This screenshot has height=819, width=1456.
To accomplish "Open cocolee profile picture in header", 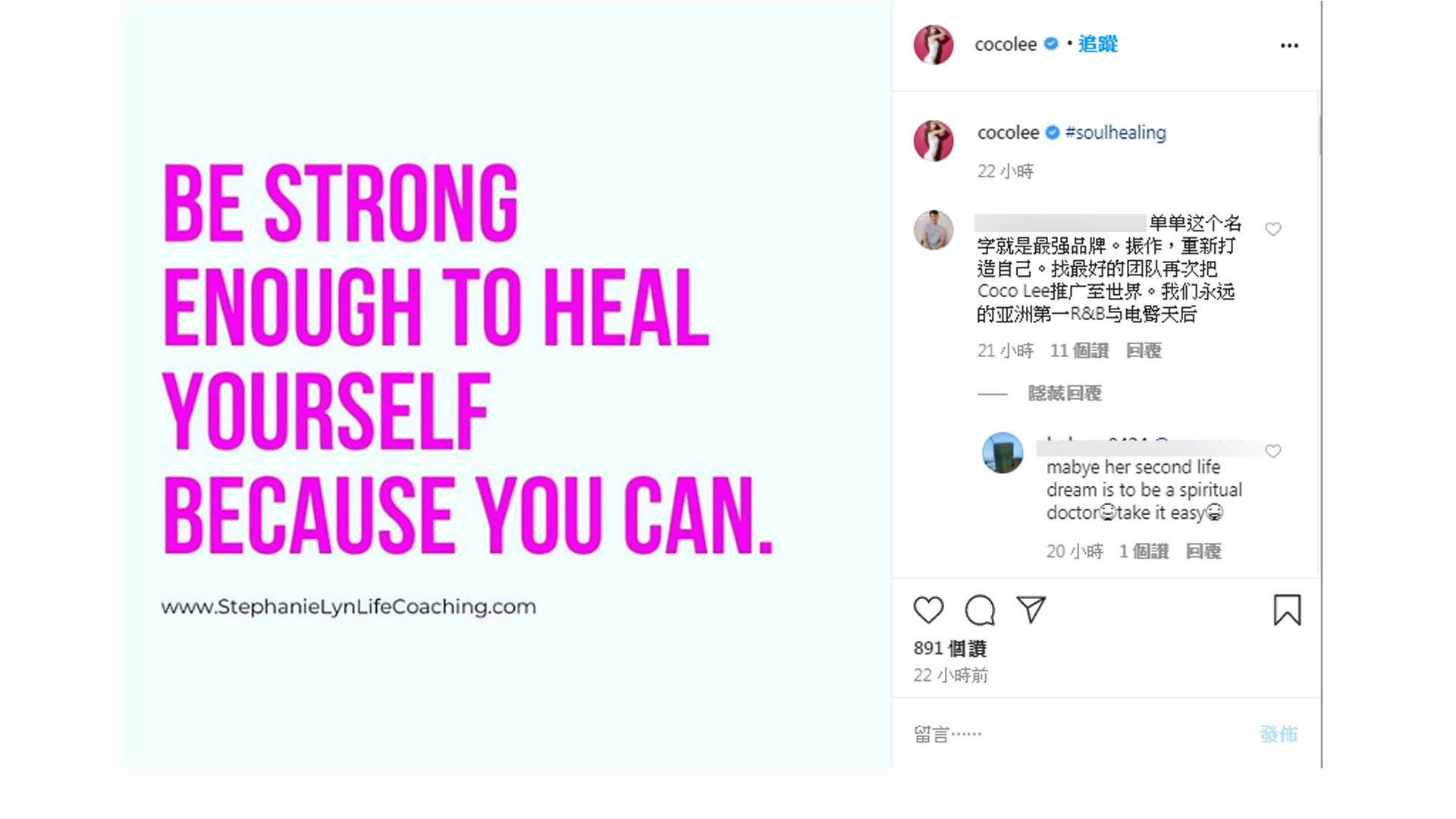I will 934,45.
